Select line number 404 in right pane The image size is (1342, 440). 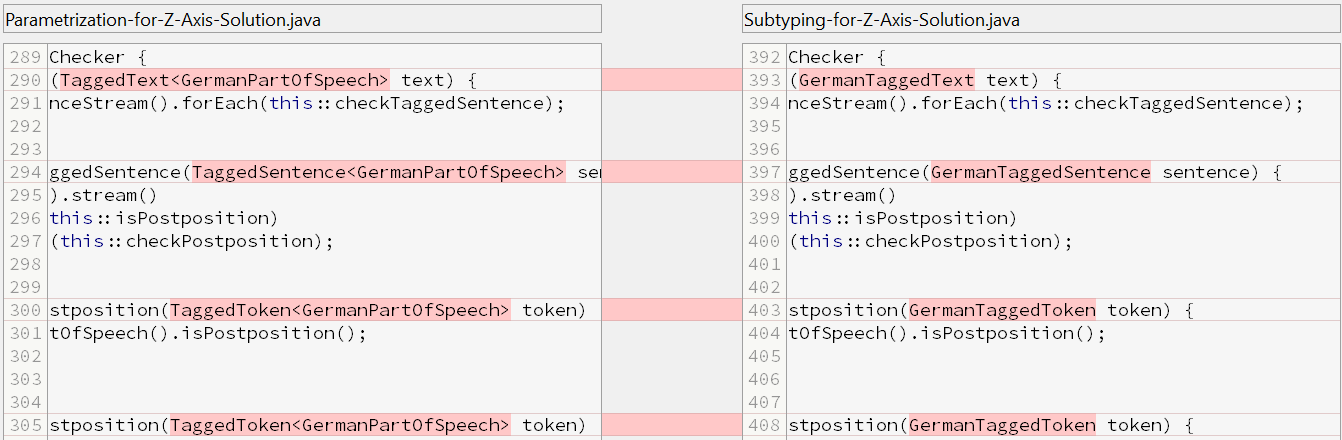pyautogui.click(x=764, y=333)
